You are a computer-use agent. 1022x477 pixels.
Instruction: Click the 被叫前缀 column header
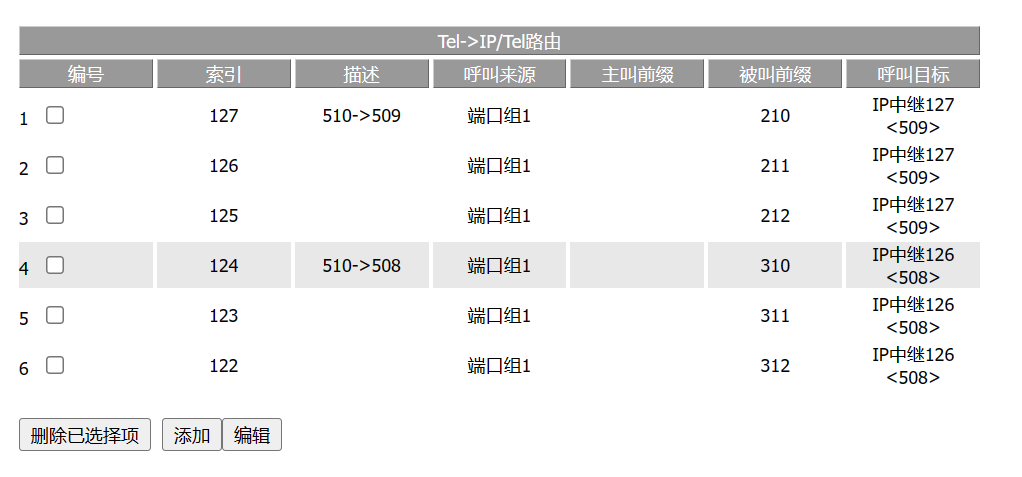coord(775,74)
